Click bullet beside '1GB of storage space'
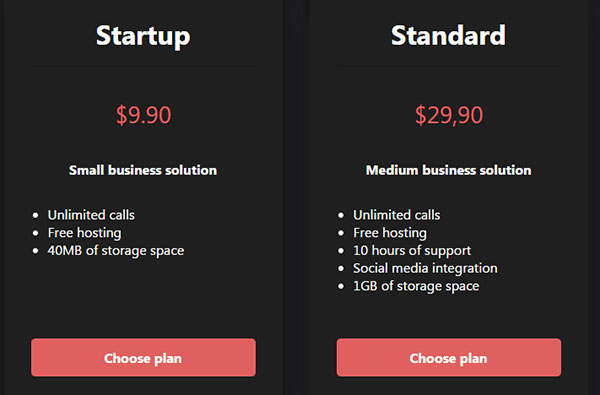600x395 pixels. pos(341,287)
